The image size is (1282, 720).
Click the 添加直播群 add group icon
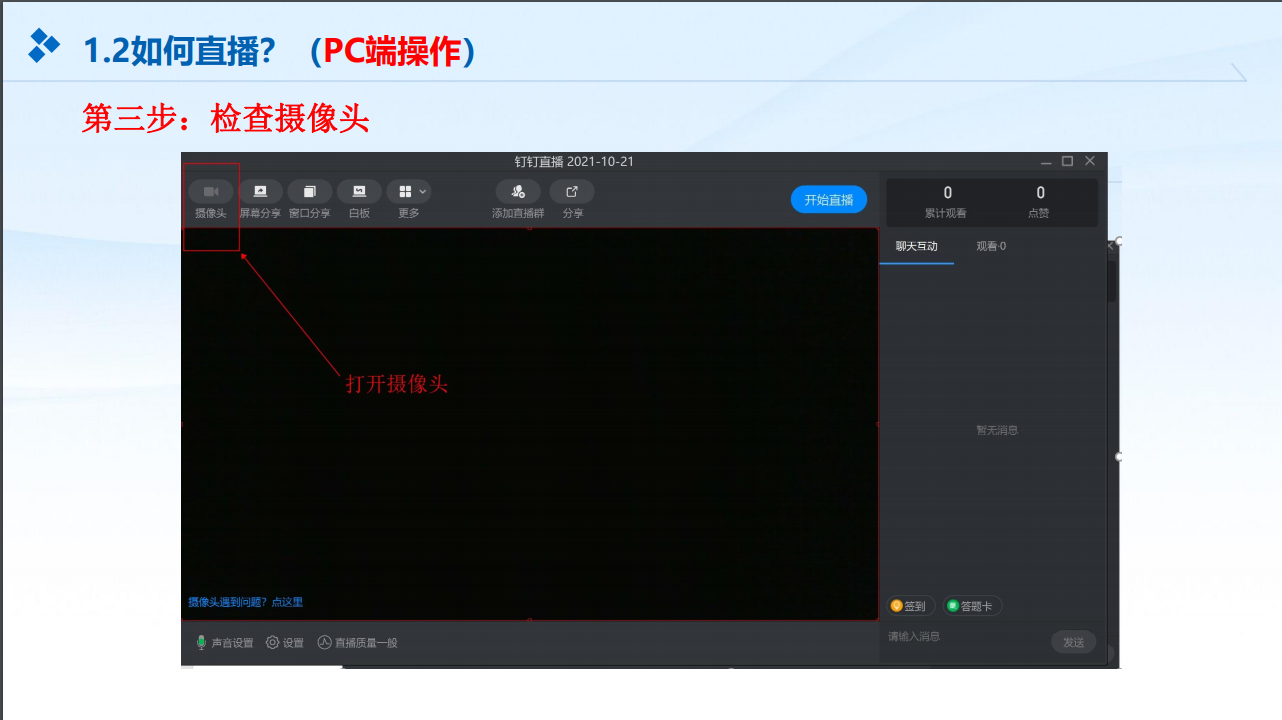[x=518, y=192]
